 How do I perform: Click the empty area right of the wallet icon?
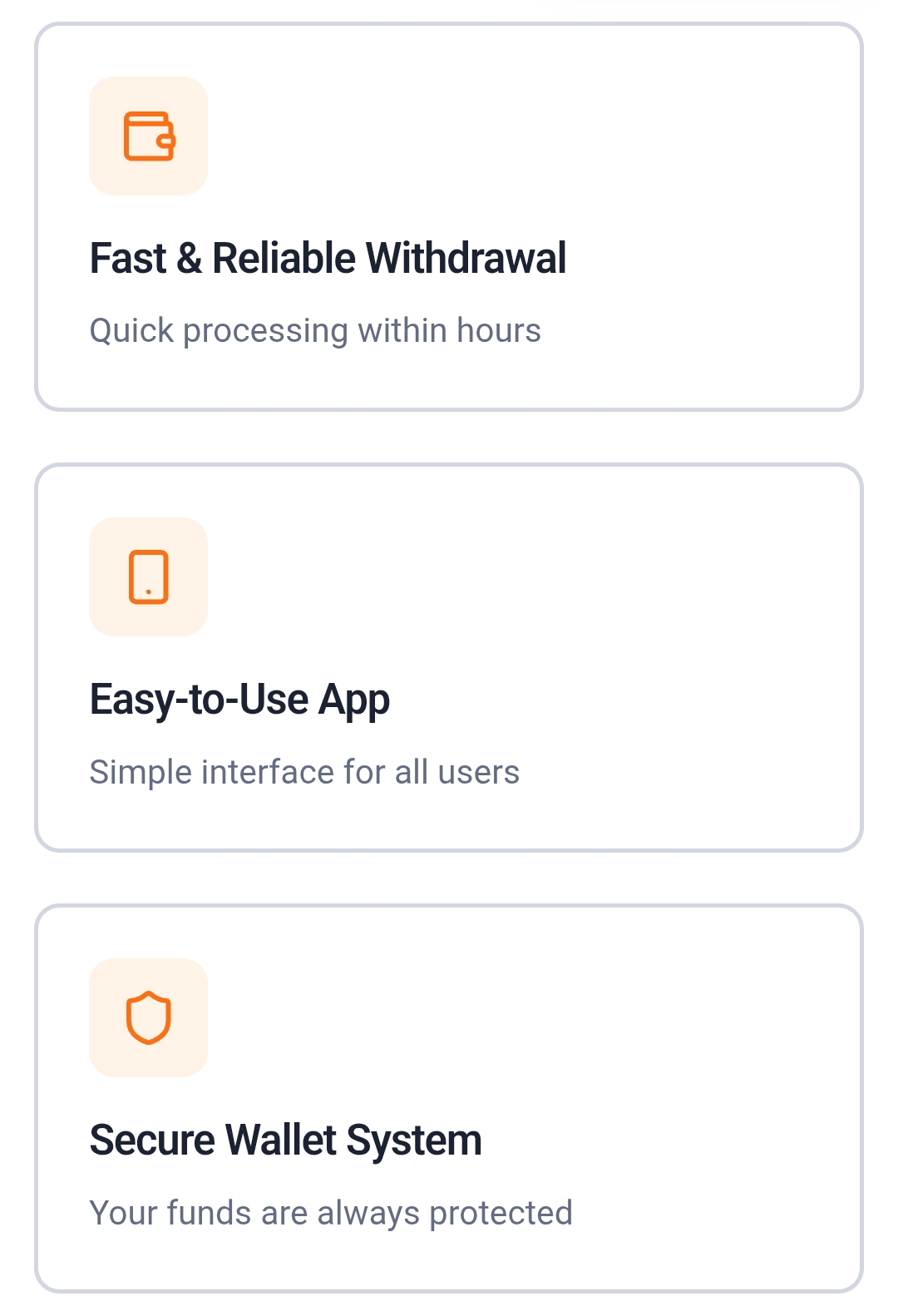[x=532, y=136]
